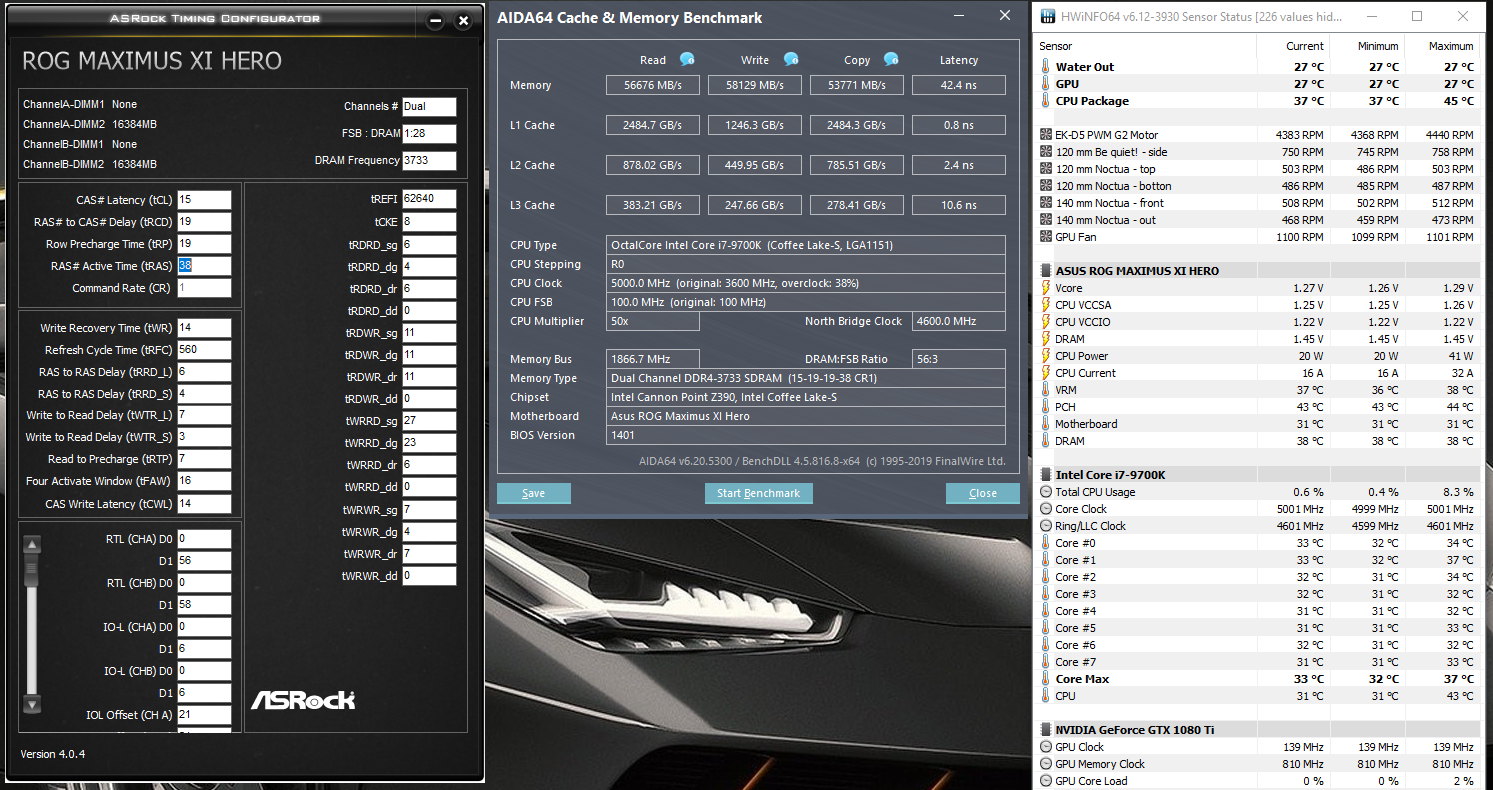Click the Save button in AIDA64
The image size is (1493, 790).
pos(534,493)
